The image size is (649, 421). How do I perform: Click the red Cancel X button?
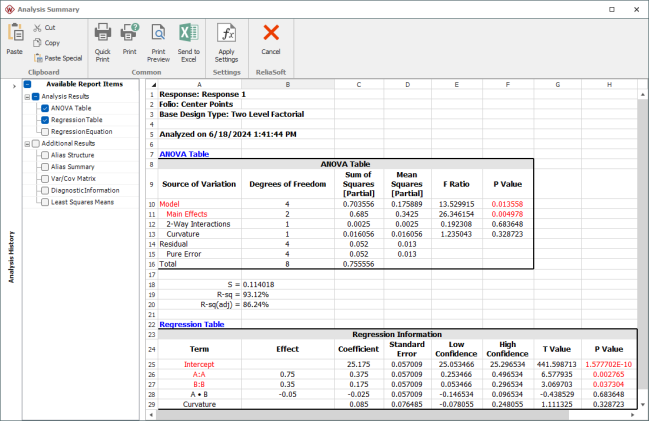pyautogui.click(x=270, y=32)
